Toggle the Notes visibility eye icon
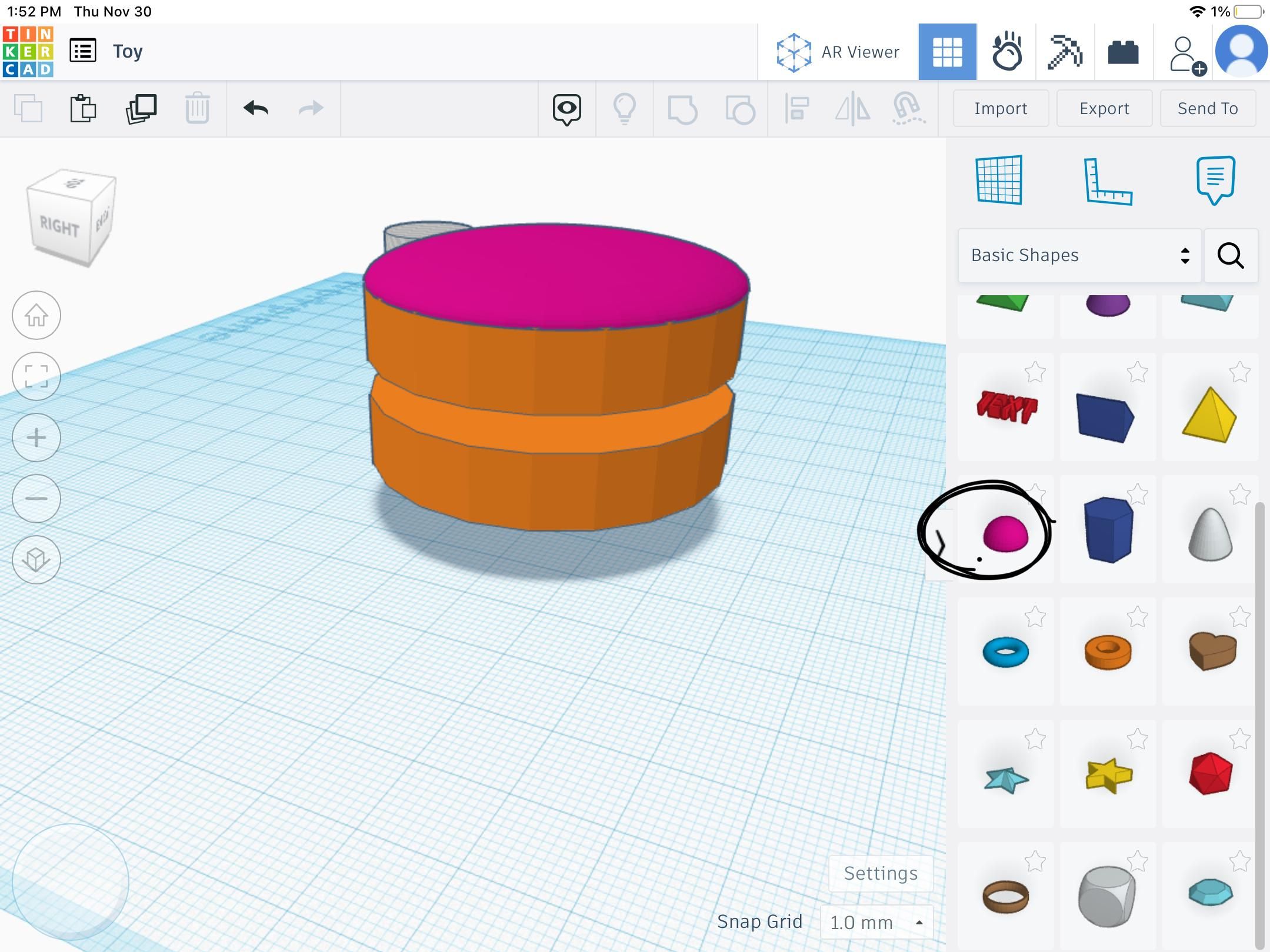 click(x=567, y=109)
